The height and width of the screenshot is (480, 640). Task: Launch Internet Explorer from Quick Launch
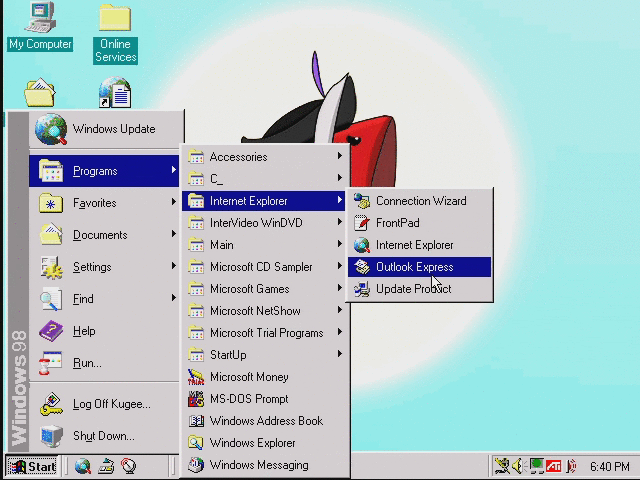pyautogui.click(x=83, y=467)
